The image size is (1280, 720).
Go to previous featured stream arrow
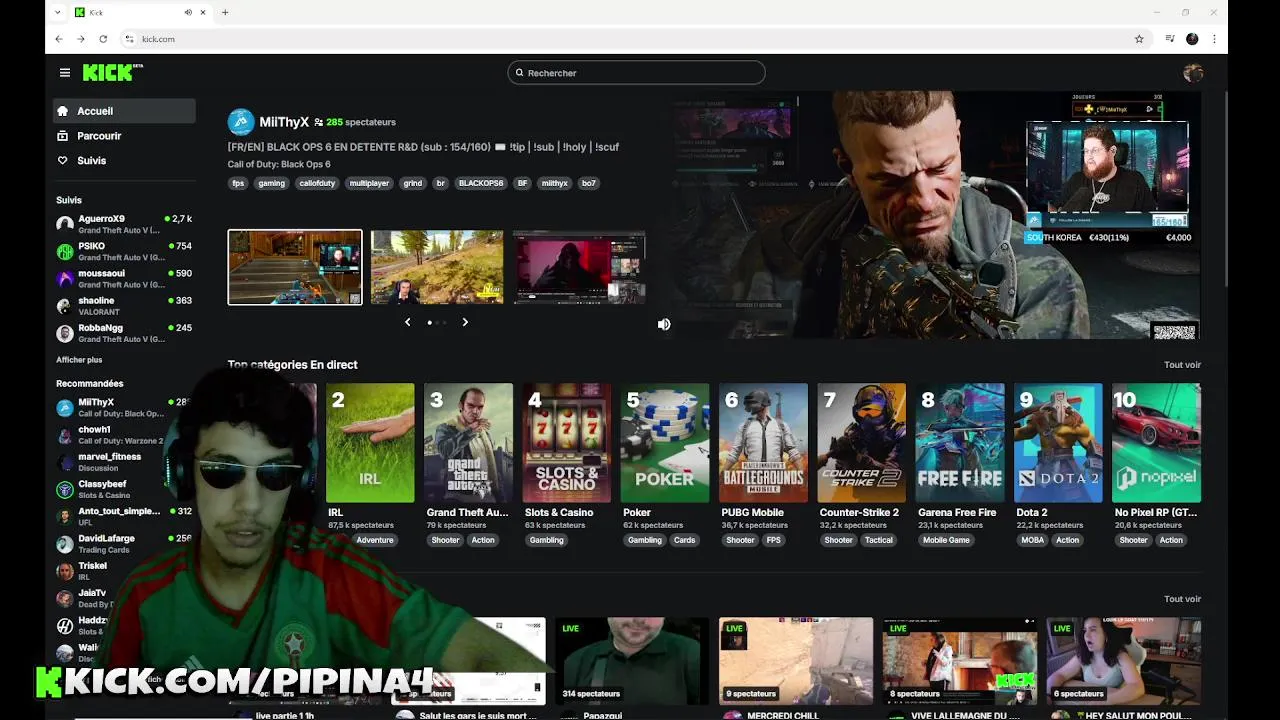pos(407,322)
